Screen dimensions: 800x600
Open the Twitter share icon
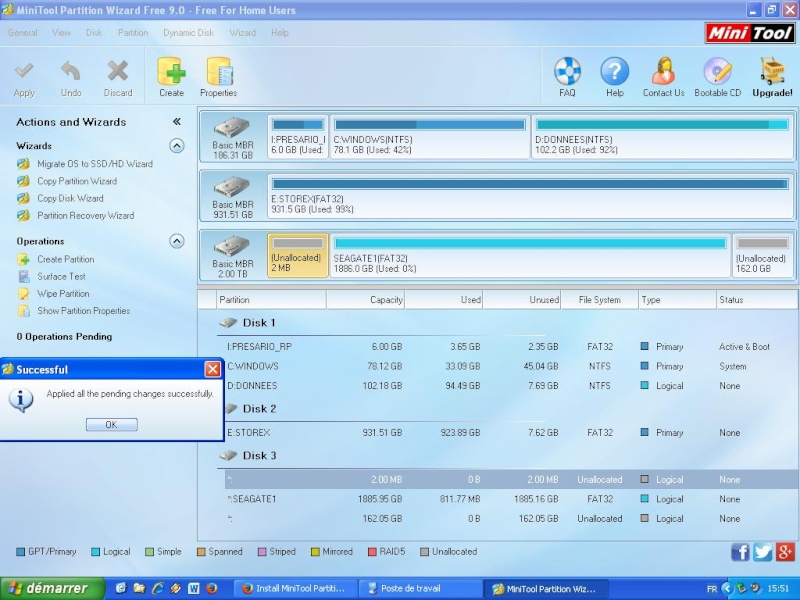click(763, 552)
